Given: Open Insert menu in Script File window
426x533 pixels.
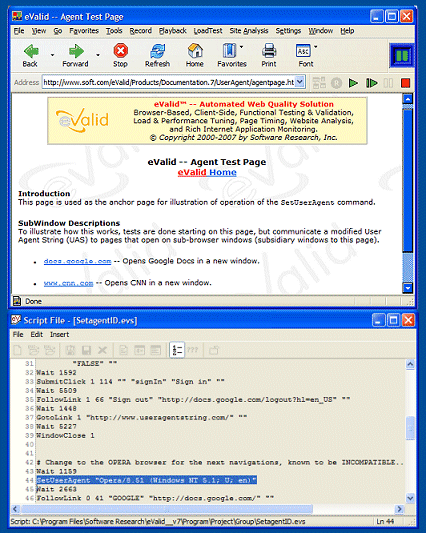Looking at the screenshot, I should point(59,334).
